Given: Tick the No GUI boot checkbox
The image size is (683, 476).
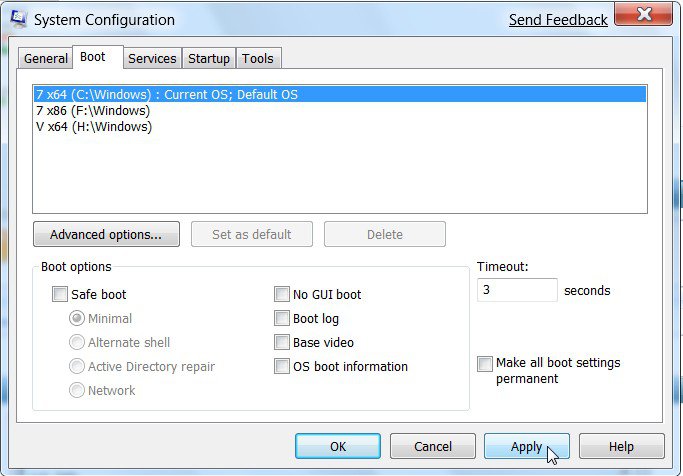Looking at the screenshot, I should tap(282, 294).
